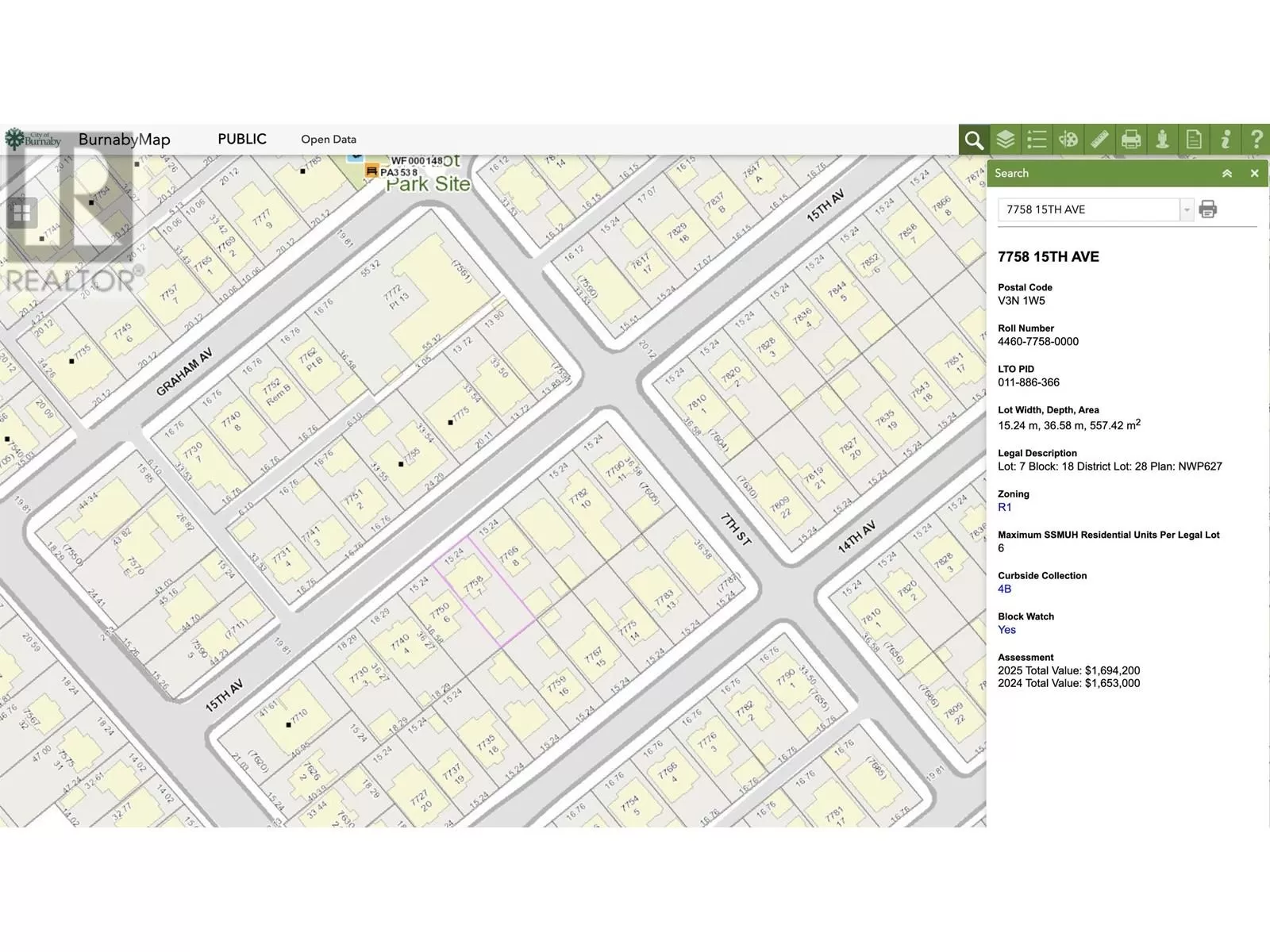Expand the address search dropdown arrow

point(1187,210)
